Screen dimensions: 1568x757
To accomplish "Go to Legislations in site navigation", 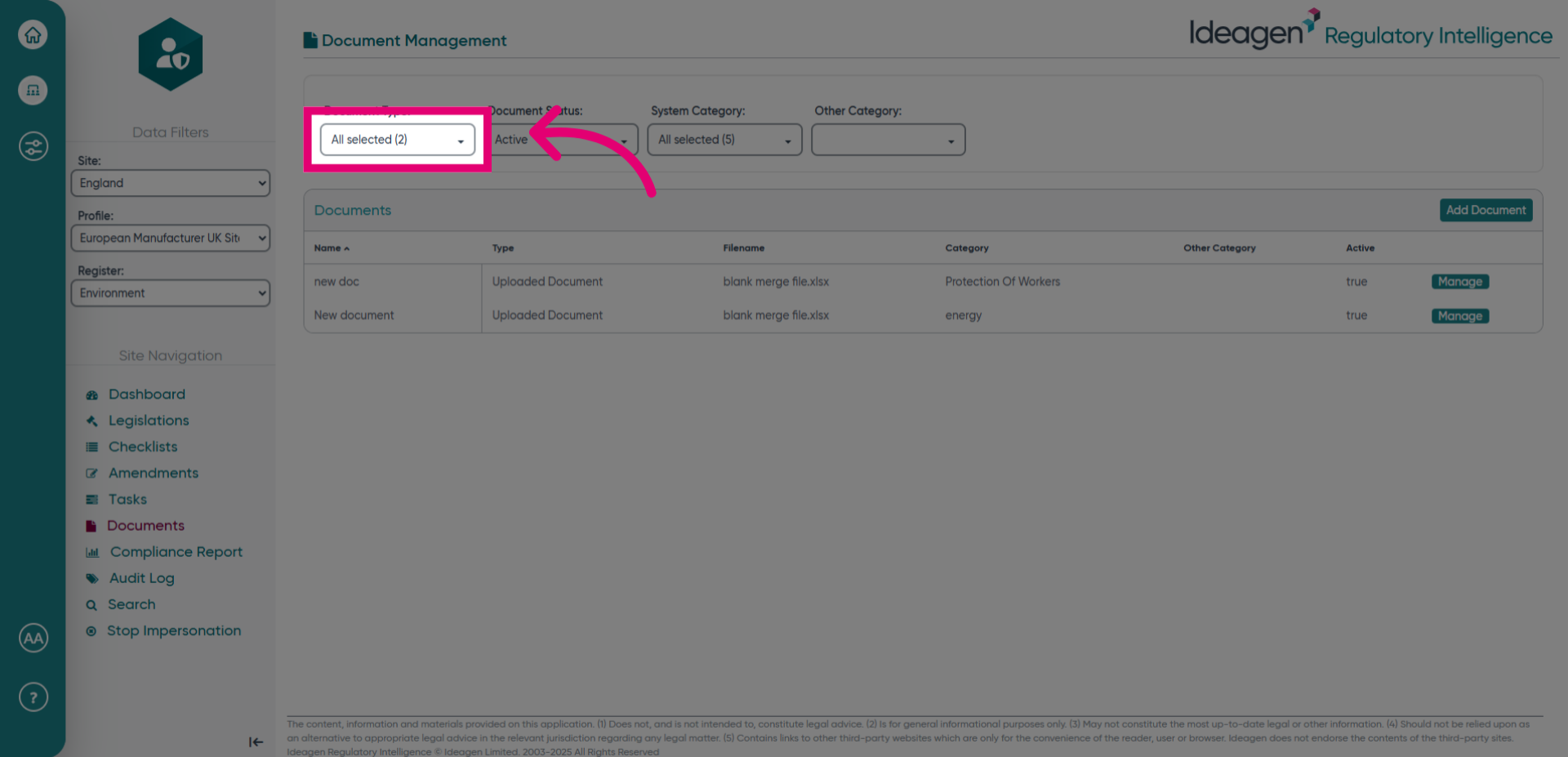I will [149, 421].
